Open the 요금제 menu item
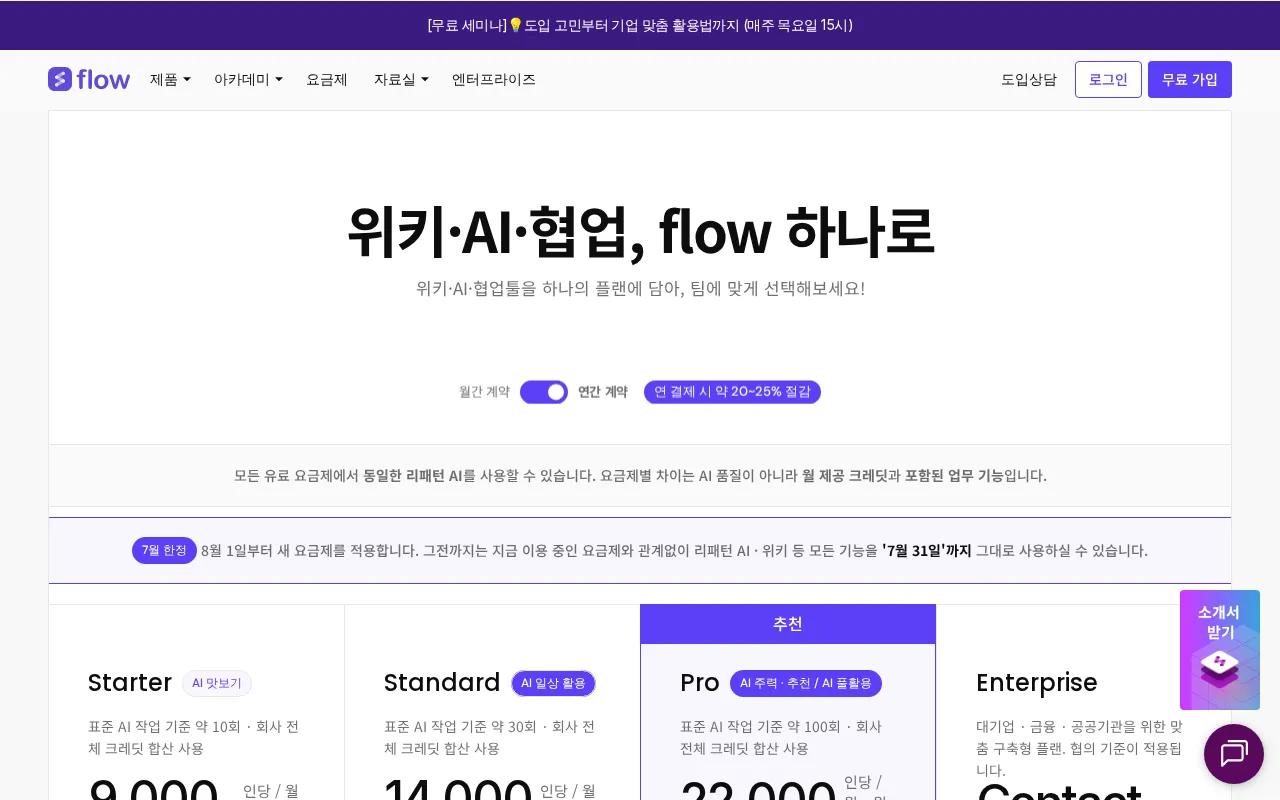Image resolution: width=1280 pixels, height=800 pixels. point(327,79)
